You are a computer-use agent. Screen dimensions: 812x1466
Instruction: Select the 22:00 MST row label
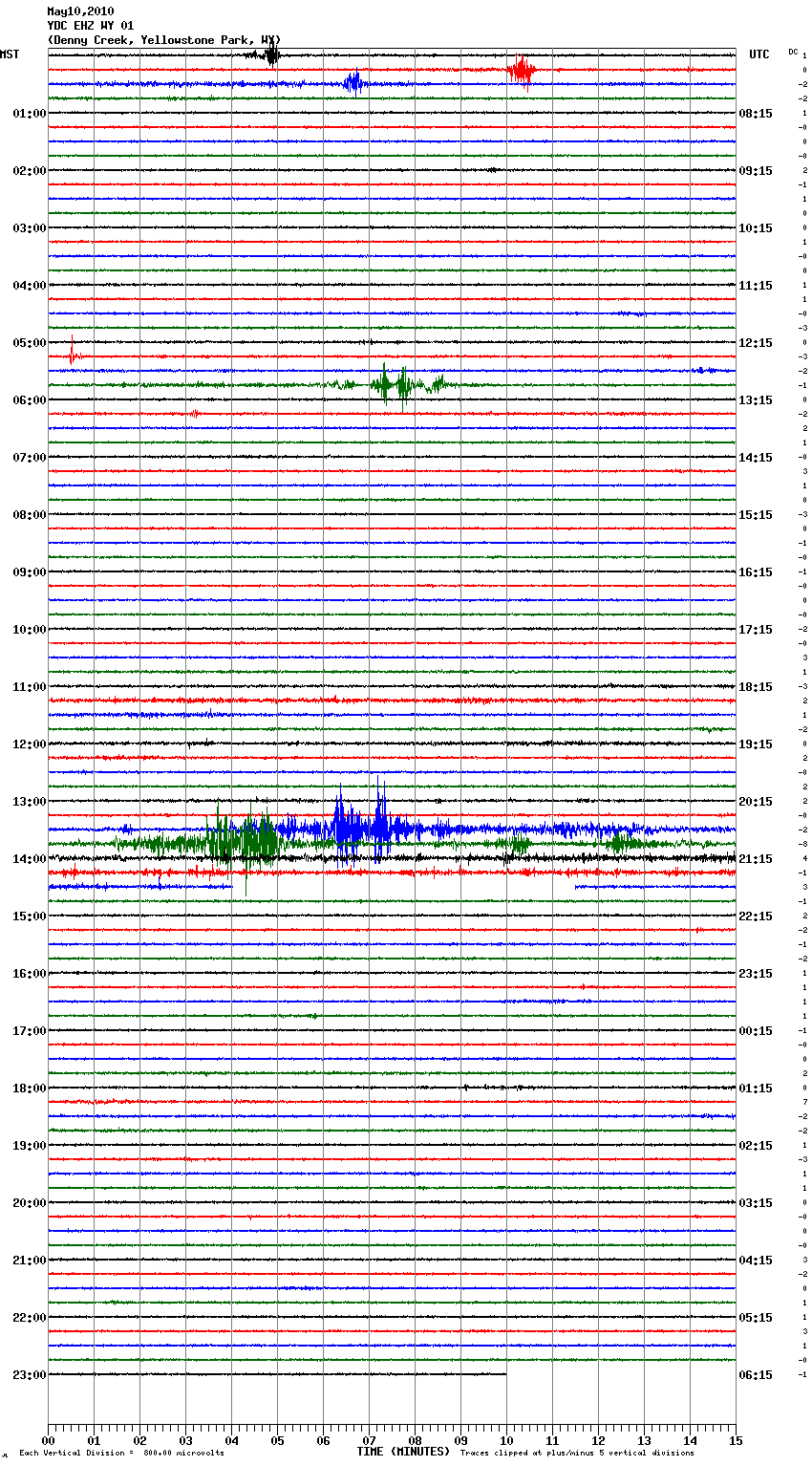[30, 1318]
